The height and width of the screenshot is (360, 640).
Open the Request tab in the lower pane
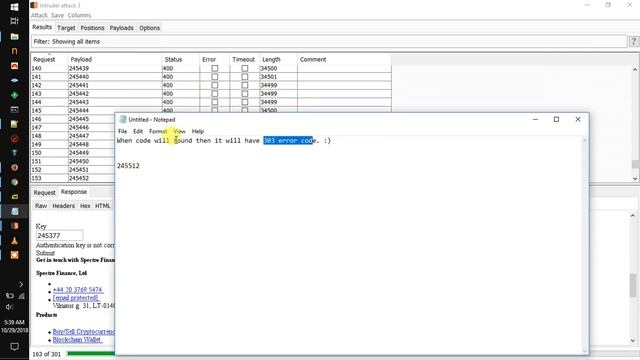click(44, 192)
